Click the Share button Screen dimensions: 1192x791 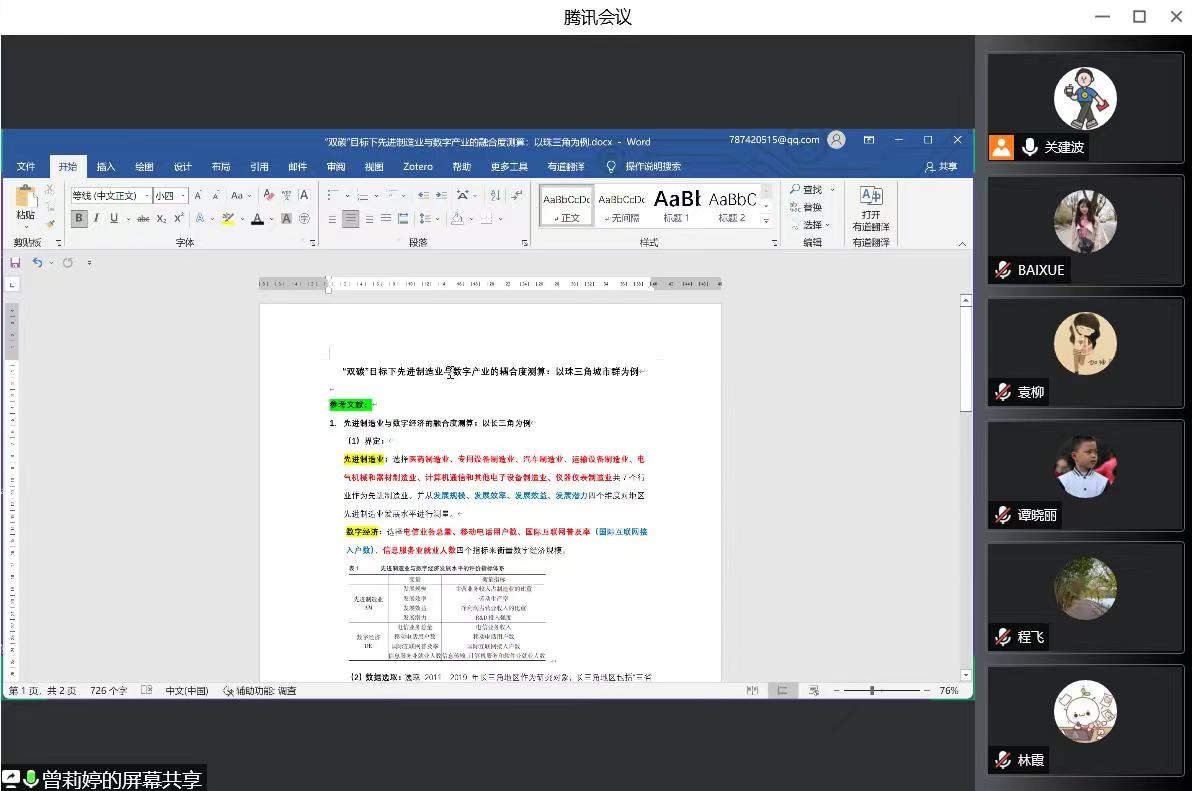[x=941, y=167]
